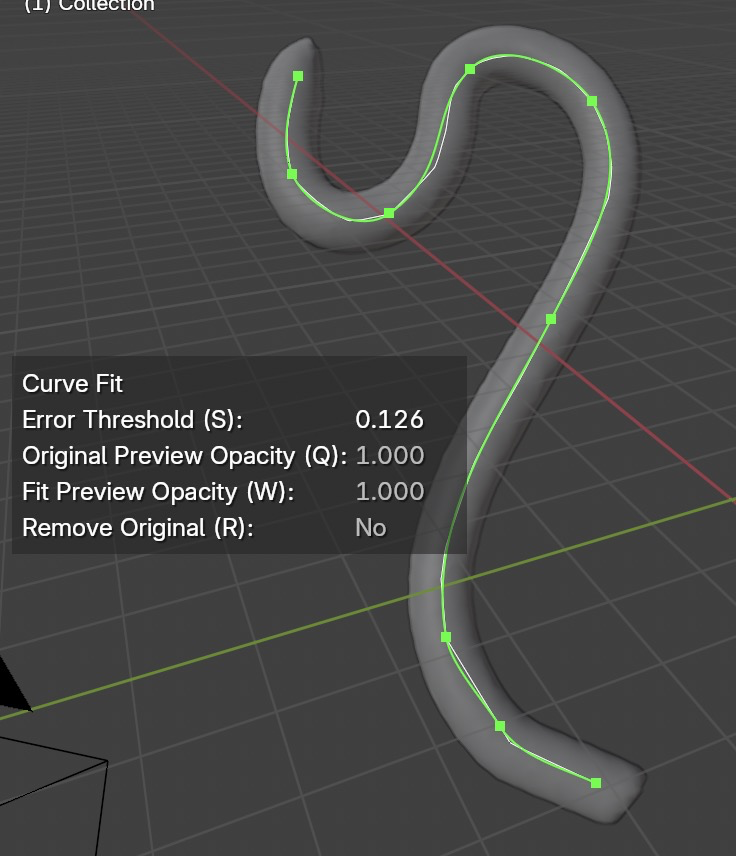Click the Fit Preview Opacity value 1.000
Image resolution: width=736 pixels, height=856 pixels.
(x=390, y=492)
